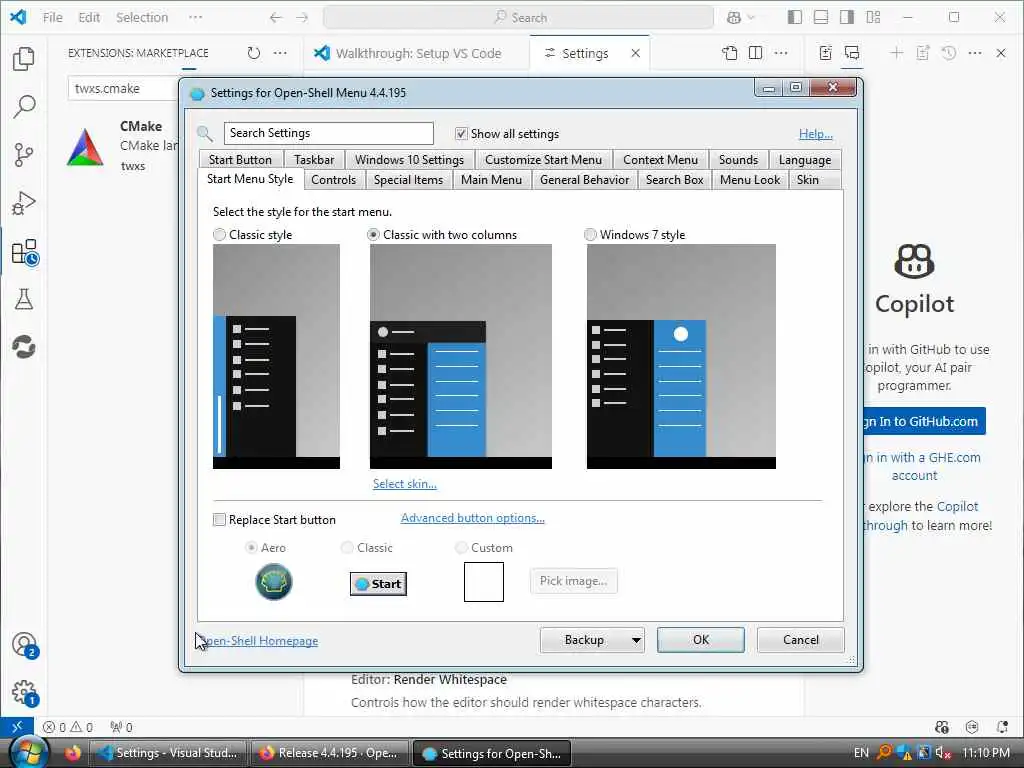Open the Customize Start Menu tab
Image resolution: width=1024 pixels, height=768 pixels.
pos(543,160)
